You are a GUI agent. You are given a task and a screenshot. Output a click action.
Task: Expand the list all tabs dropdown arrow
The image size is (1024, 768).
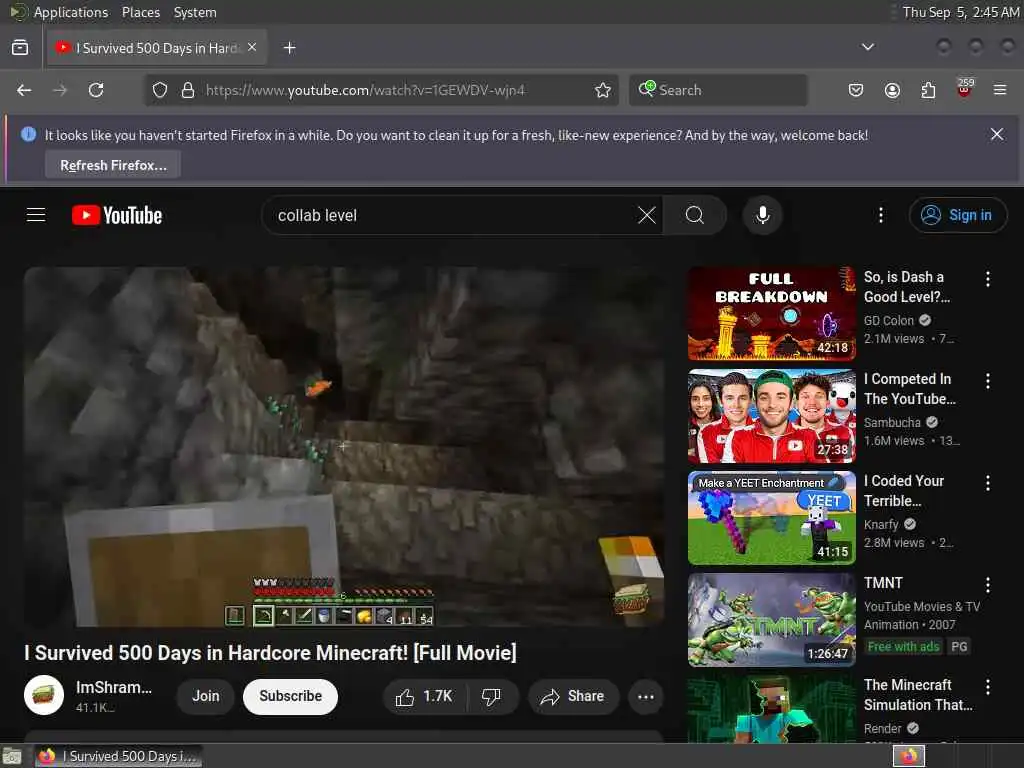[x=867, y=47]
